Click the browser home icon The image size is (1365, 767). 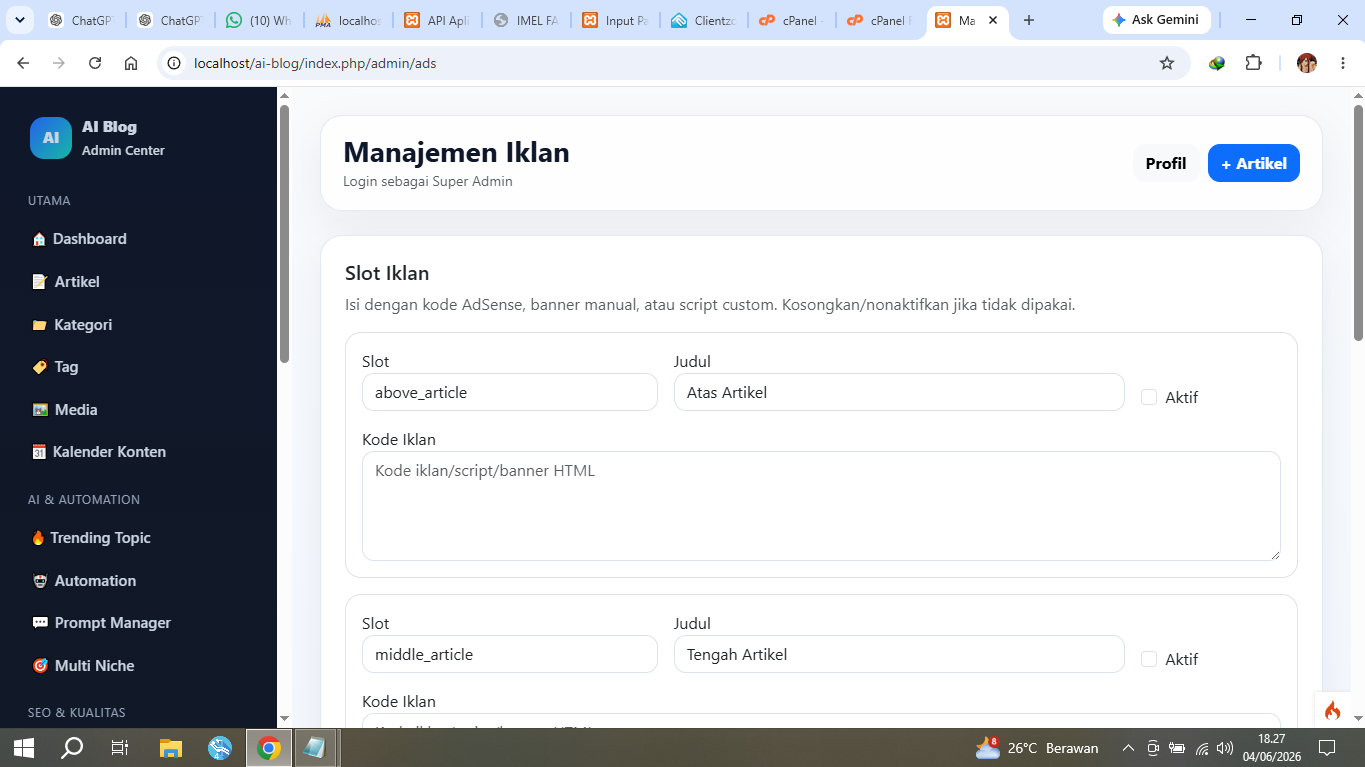click(x=131, y=63)
